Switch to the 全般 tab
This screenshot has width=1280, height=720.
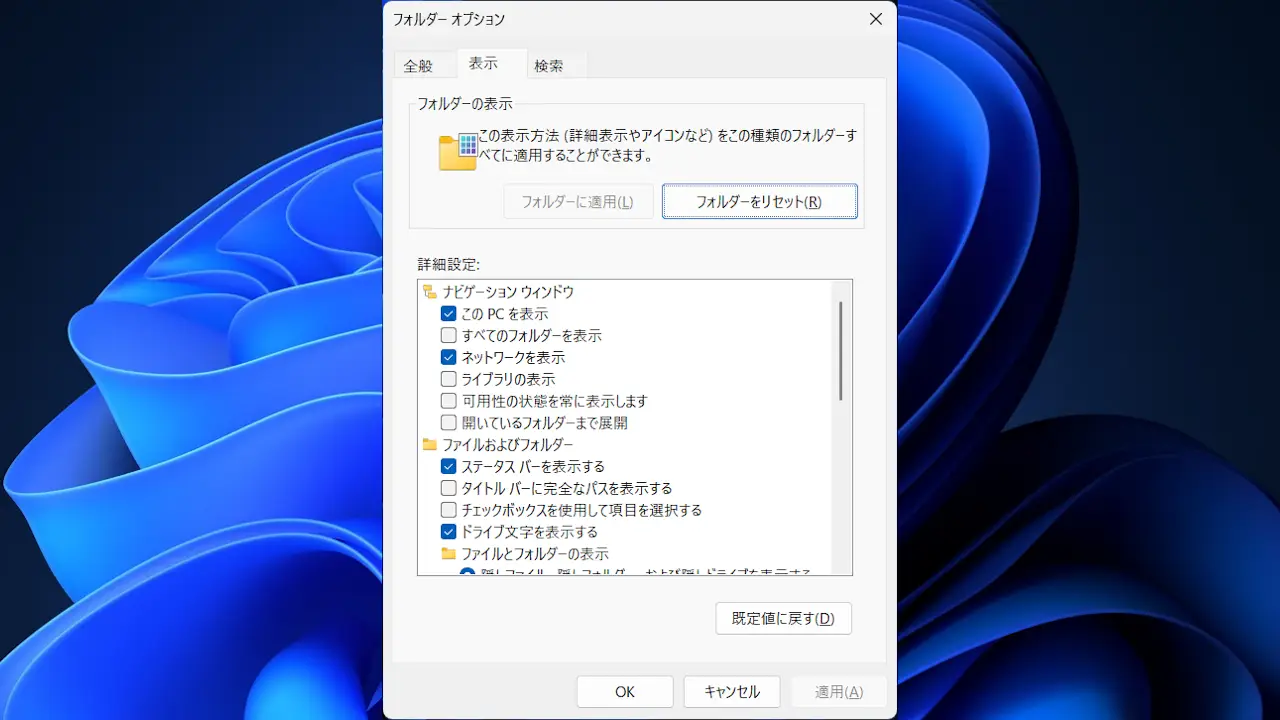pos(418,66)
